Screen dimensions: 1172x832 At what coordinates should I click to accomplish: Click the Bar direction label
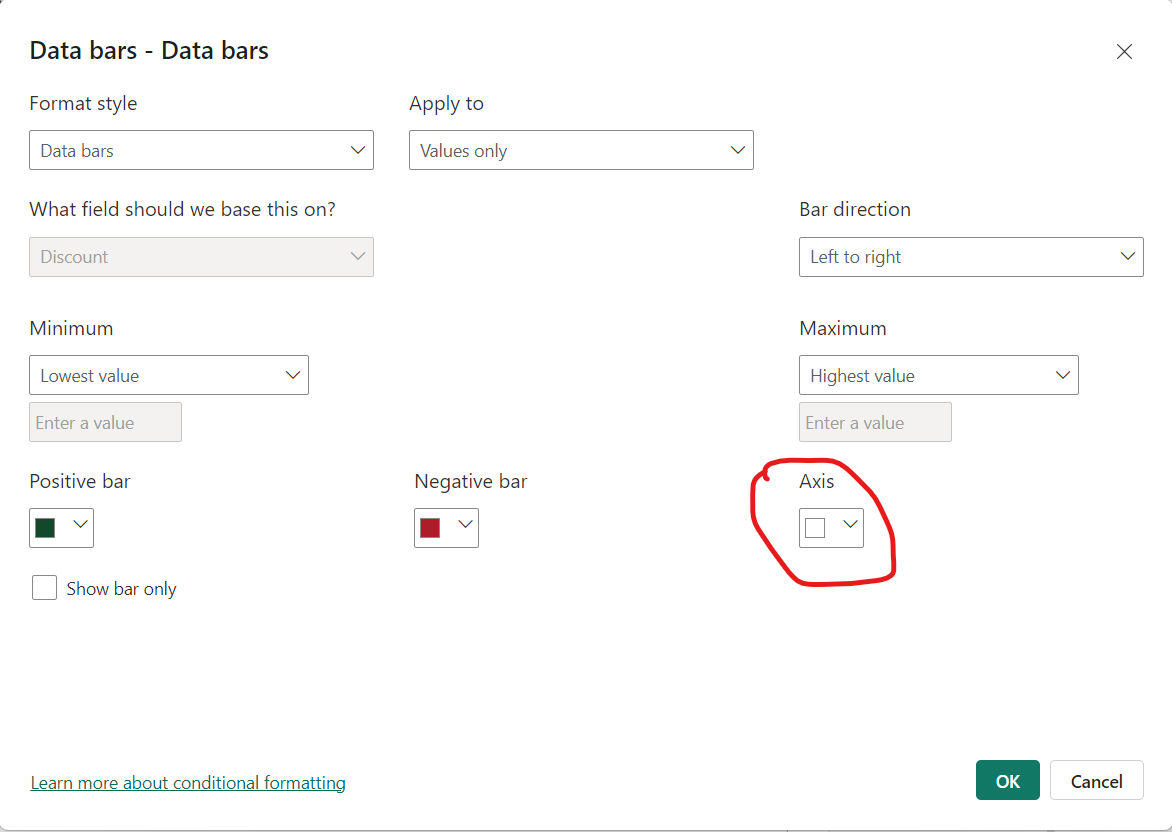pos(854,209)
